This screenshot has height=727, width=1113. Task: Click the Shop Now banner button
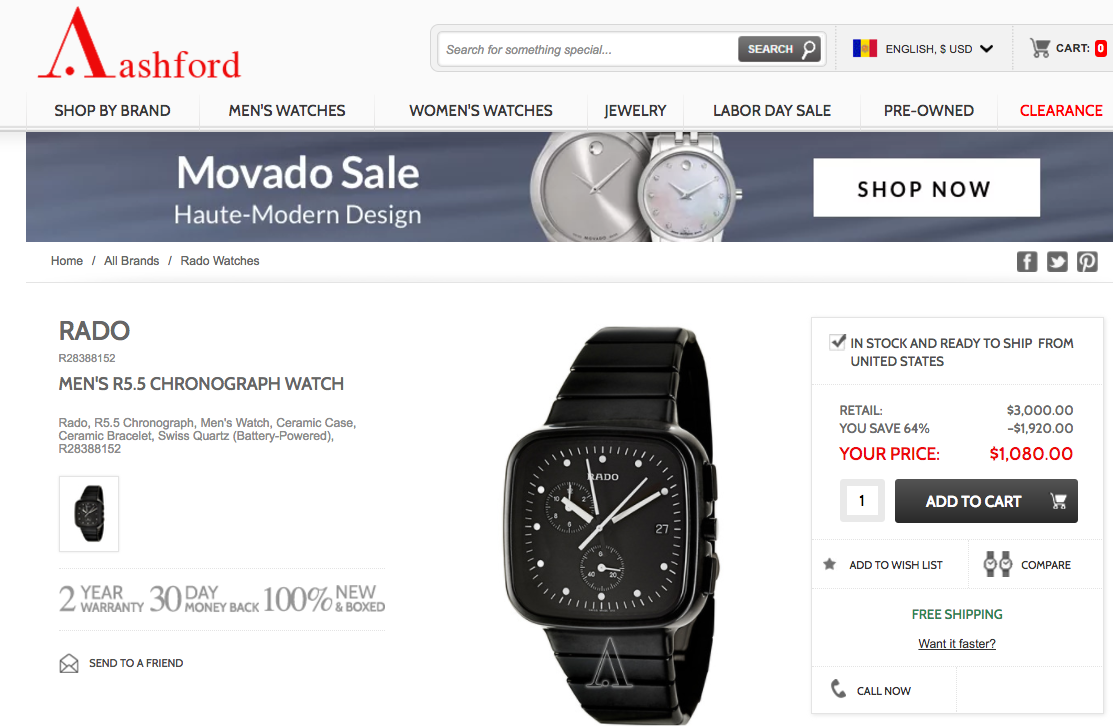pyautogui.click(x=926, y=188)
